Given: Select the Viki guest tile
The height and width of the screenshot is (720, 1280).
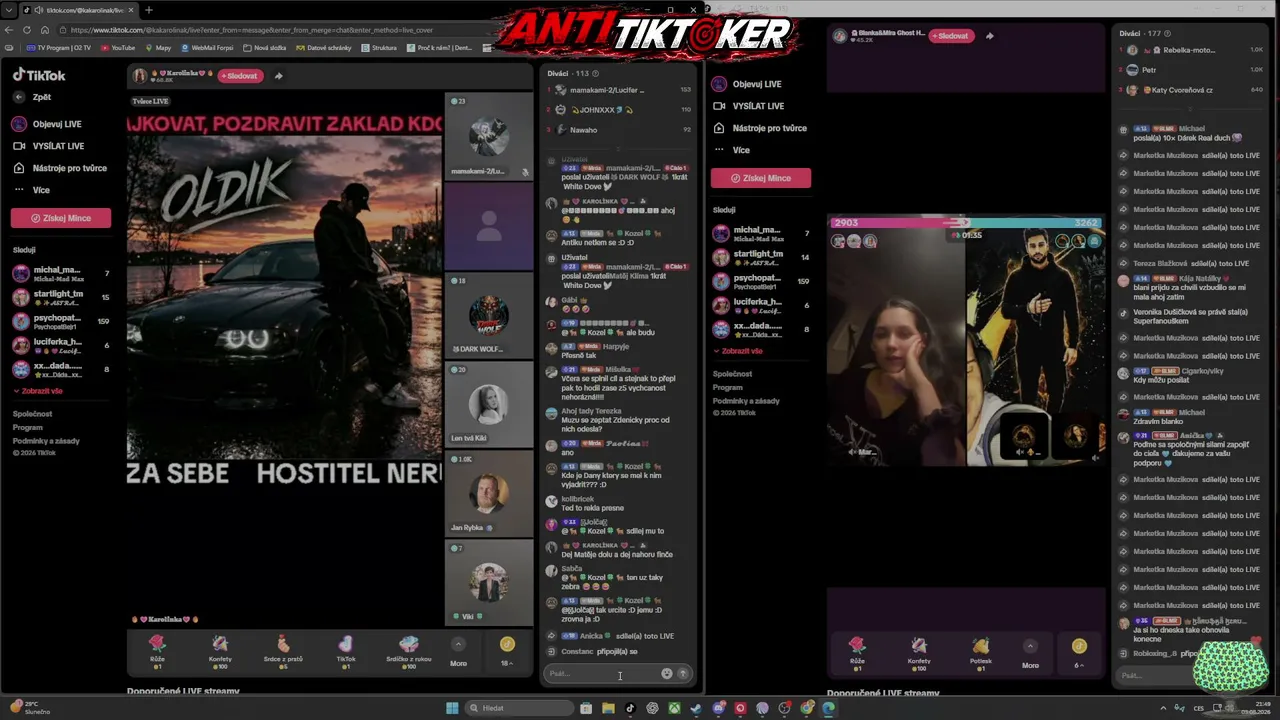Looking at the screenshot, I should (x=489, y=583).
